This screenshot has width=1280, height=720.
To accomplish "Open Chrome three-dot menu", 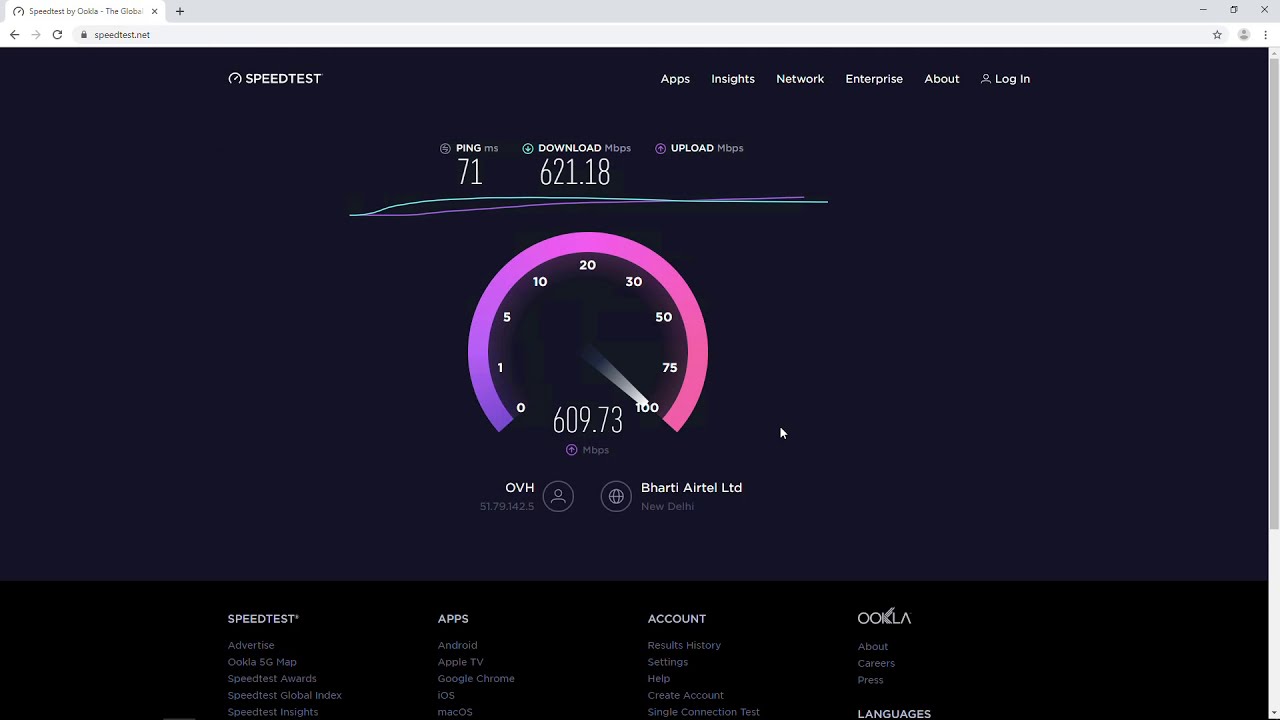I will [1266, 34].
